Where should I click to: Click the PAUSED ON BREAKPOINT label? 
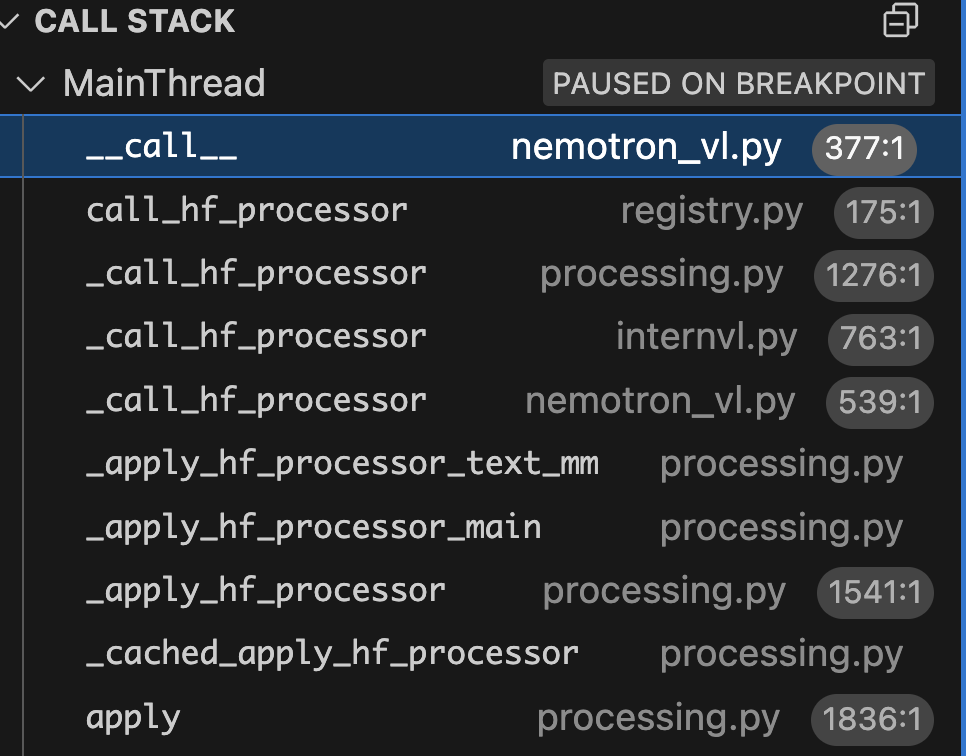[x=738, y=83]
